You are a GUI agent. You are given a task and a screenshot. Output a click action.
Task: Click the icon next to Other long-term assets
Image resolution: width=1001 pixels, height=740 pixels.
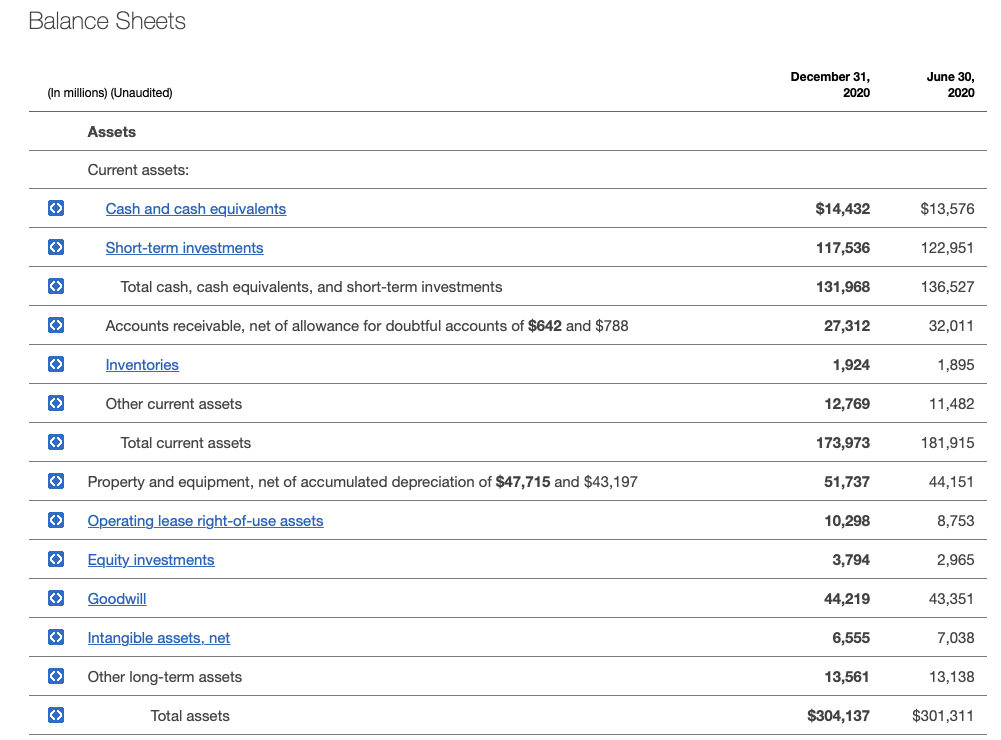coord(57,677)
